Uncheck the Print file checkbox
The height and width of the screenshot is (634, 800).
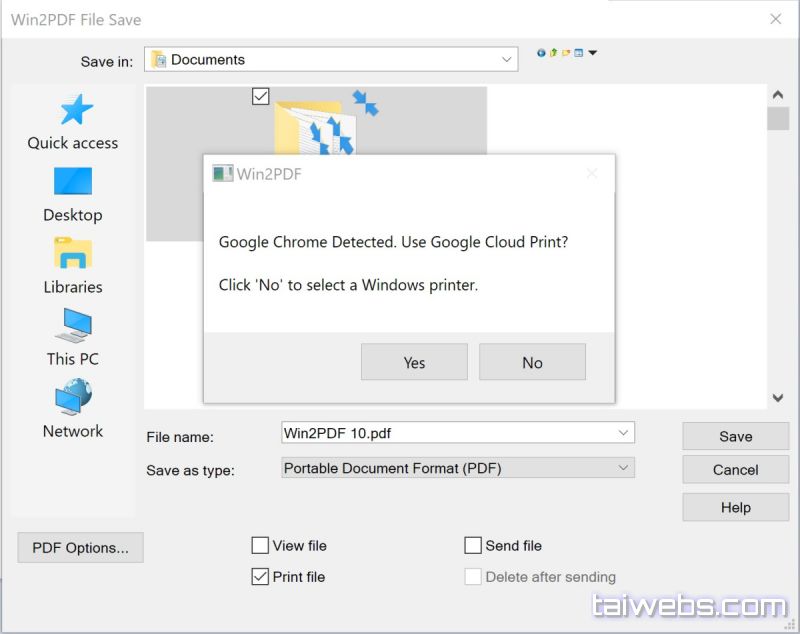pyautogui.click(x=260, y=577)
